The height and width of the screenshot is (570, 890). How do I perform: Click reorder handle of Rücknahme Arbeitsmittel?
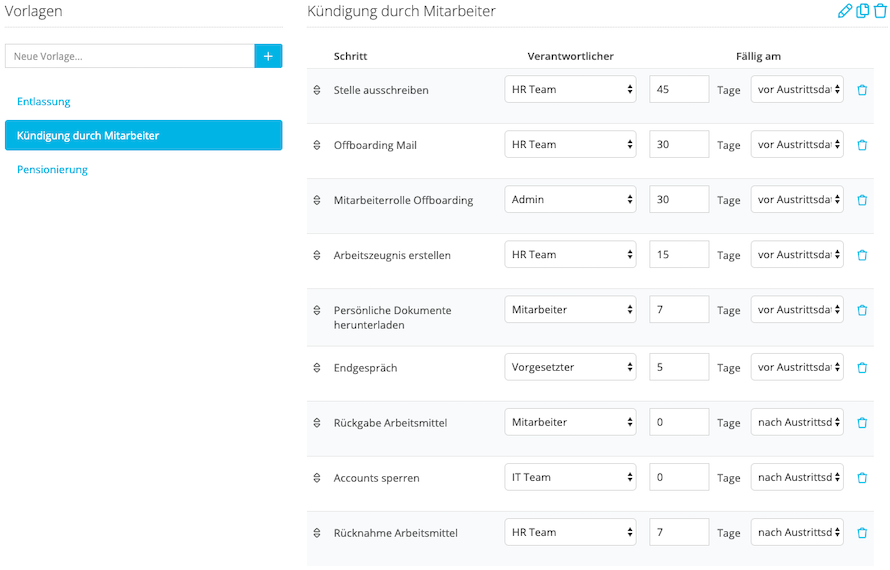coord(317,533)
